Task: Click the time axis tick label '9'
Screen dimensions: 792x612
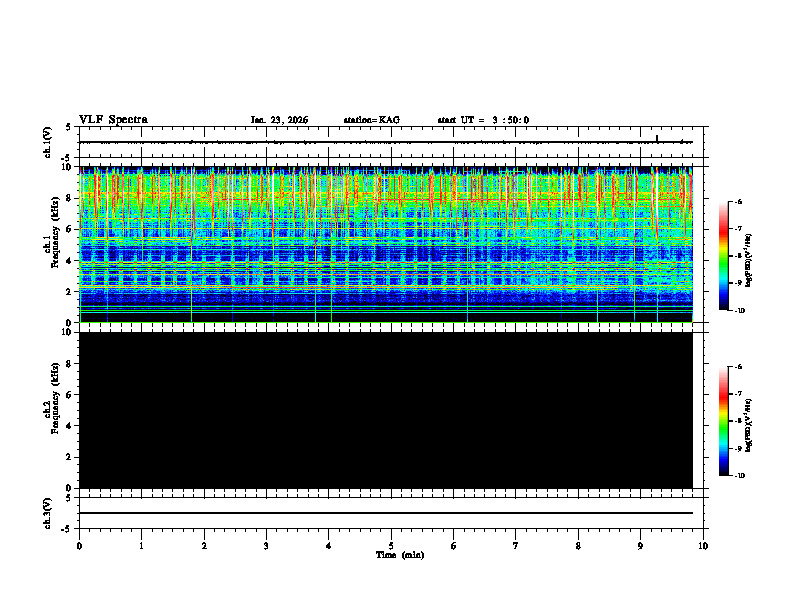Action: (640, 546)
